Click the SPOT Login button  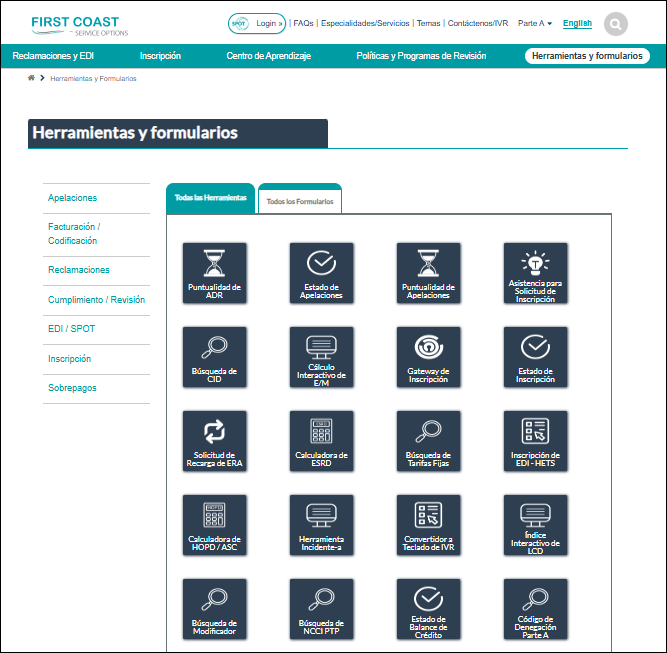(257, 22)
